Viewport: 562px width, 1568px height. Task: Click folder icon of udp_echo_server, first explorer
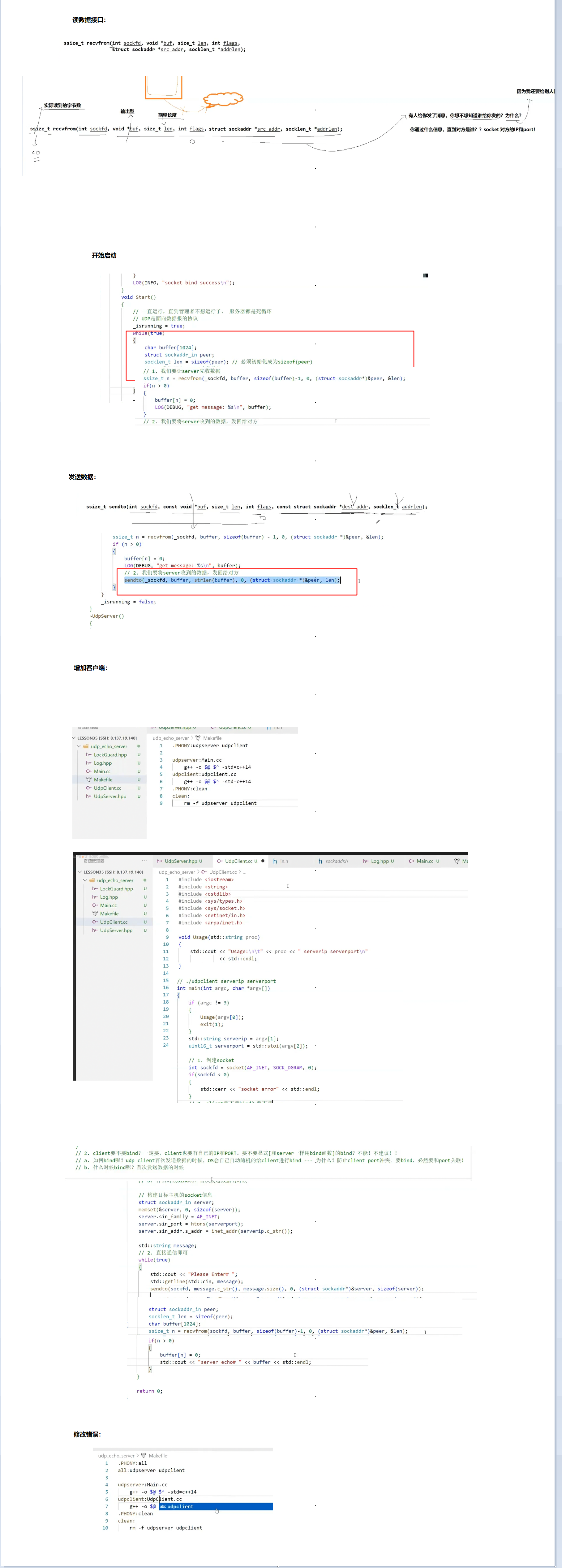(86, 746)
